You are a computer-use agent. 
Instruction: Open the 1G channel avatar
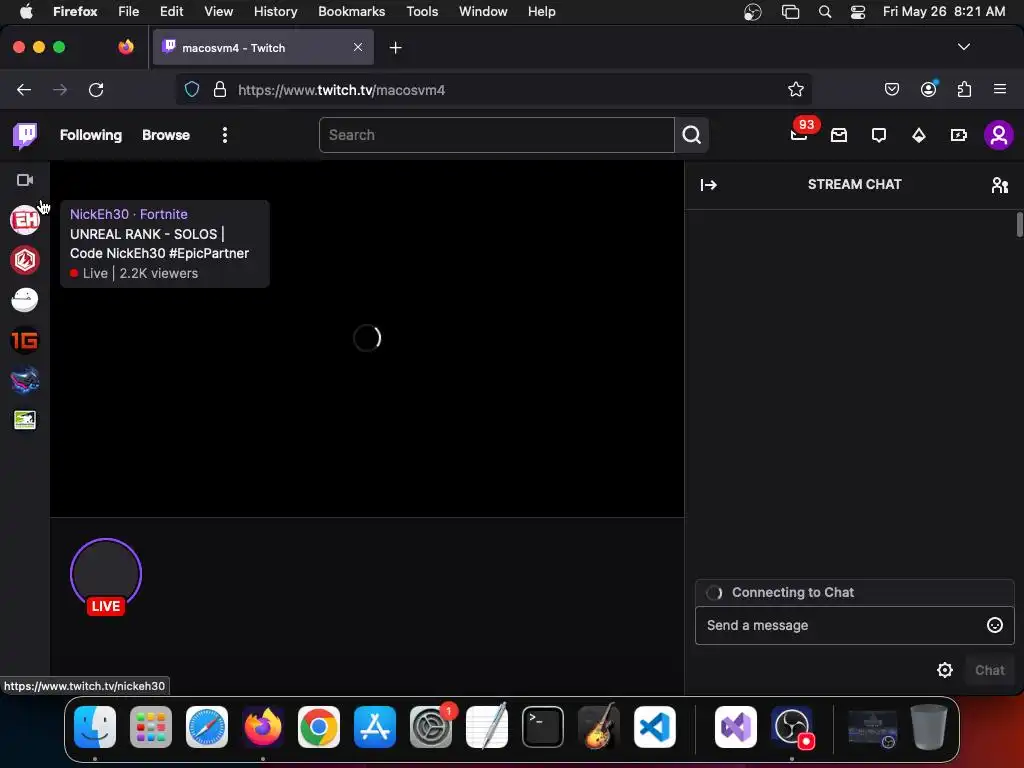tap(25, 340)
